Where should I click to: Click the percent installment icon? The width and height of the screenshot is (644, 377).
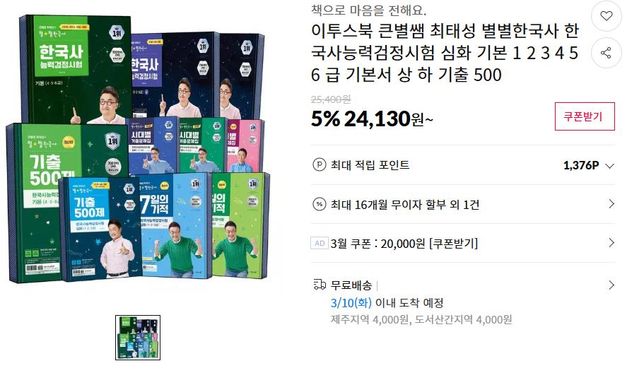pyautogui.click(x=319, y=204)
